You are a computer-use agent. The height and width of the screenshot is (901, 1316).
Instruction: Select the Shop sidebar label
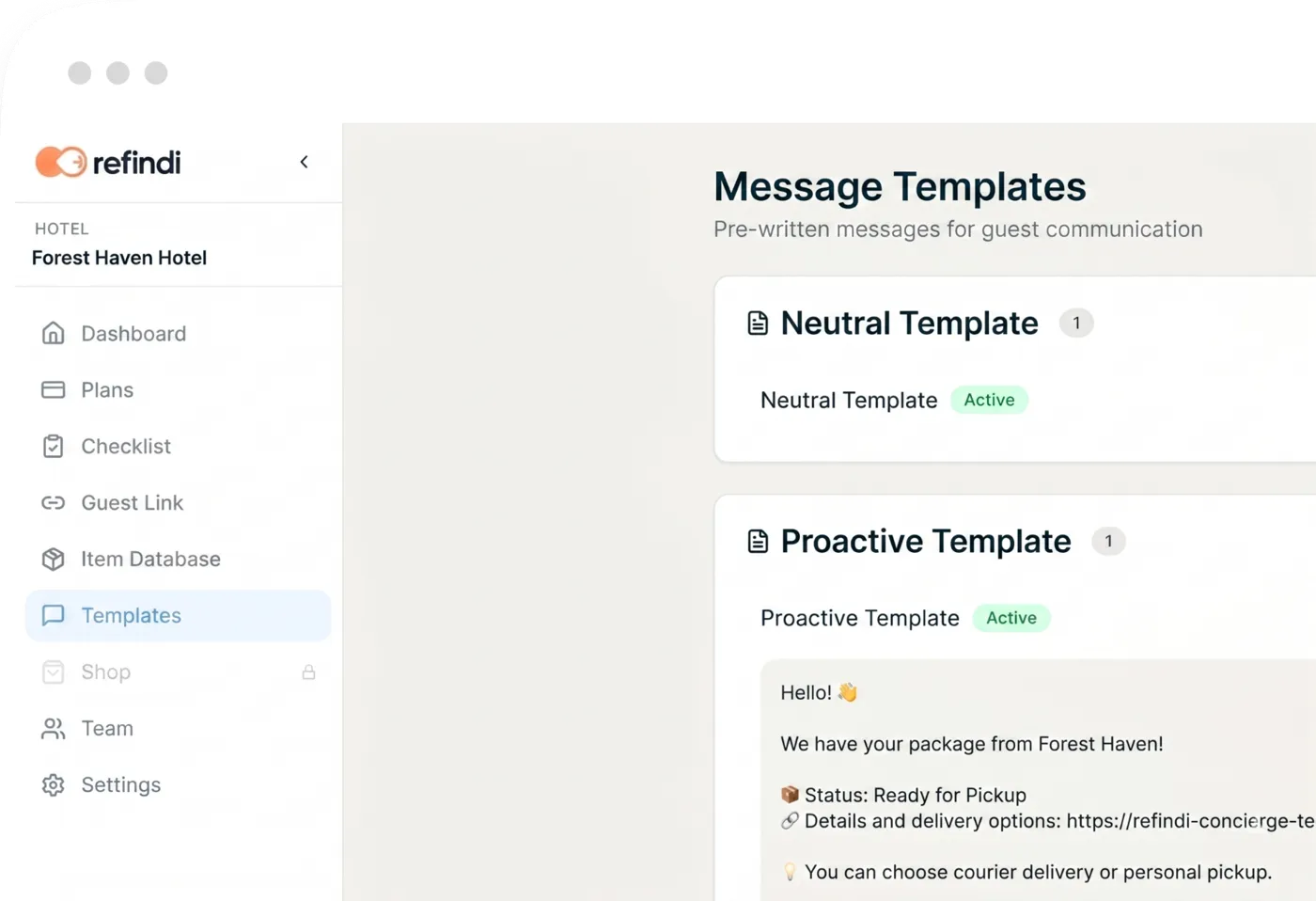click(x=105, y=672)
